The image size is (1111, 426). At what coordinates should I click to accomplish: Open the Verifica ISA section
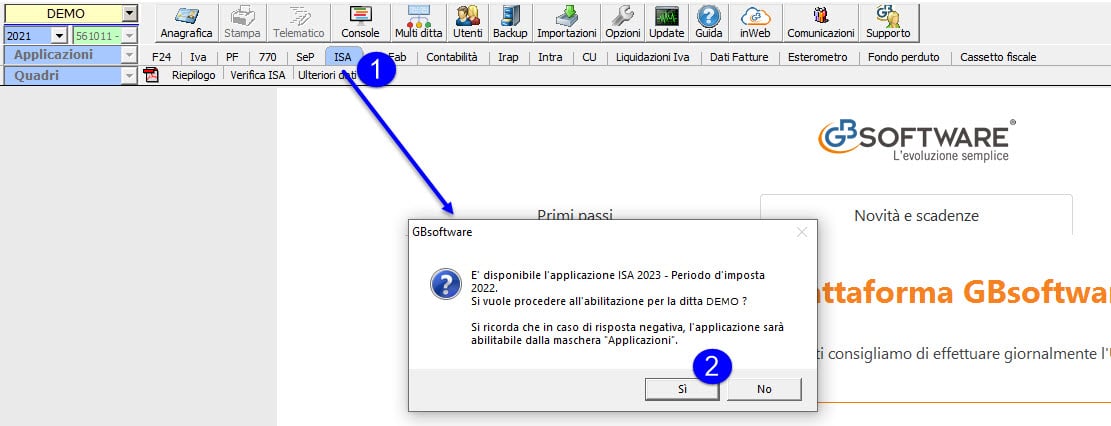point(258,75)
